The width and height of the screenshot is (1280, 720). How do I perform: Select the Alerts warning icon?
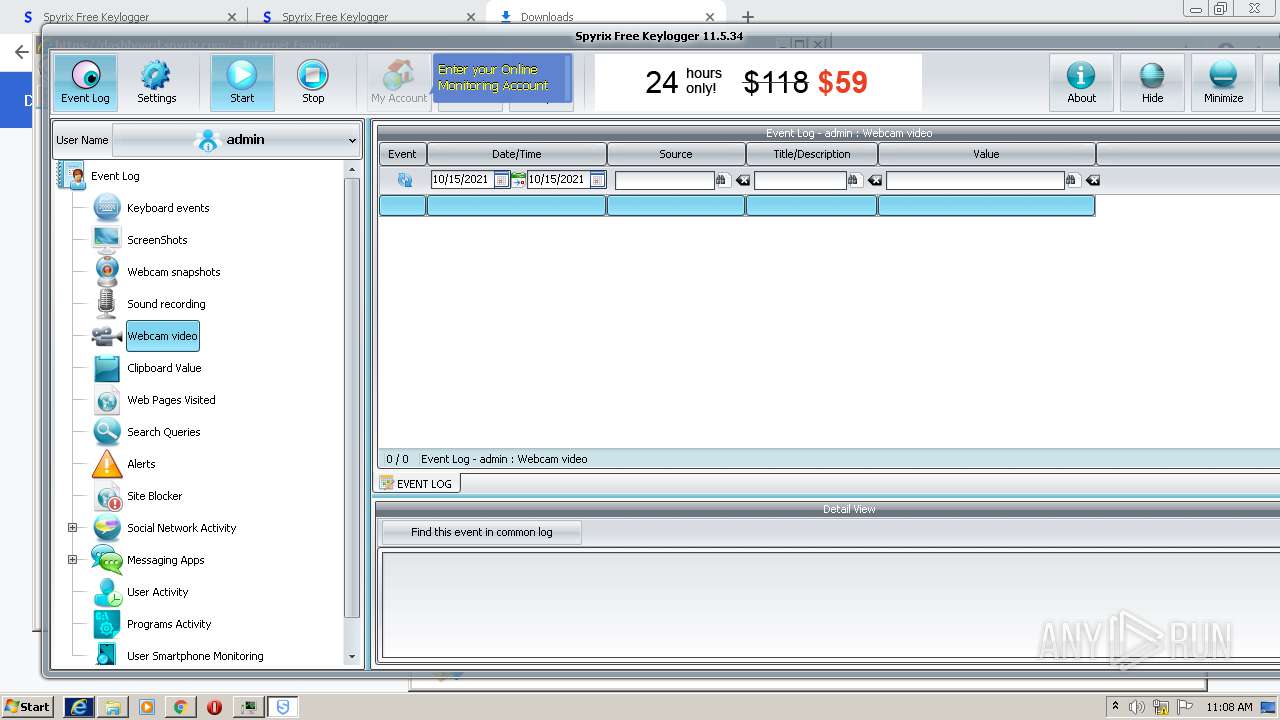pos(107,464)
